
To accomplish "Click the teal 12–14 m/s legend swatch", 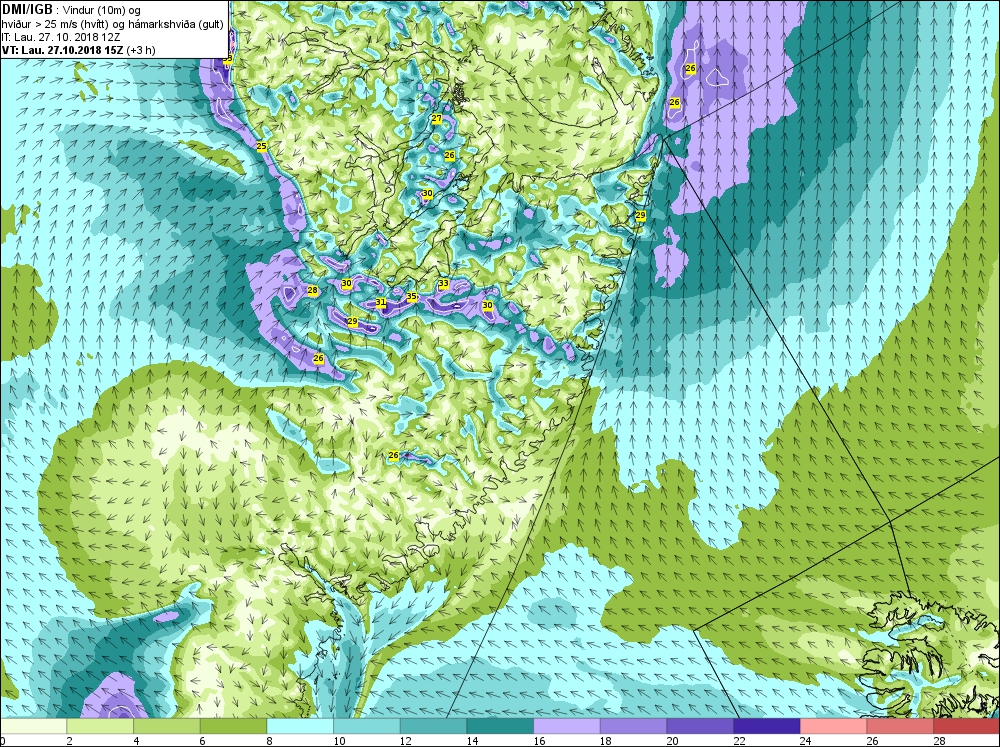I will [x=433, y=726].
